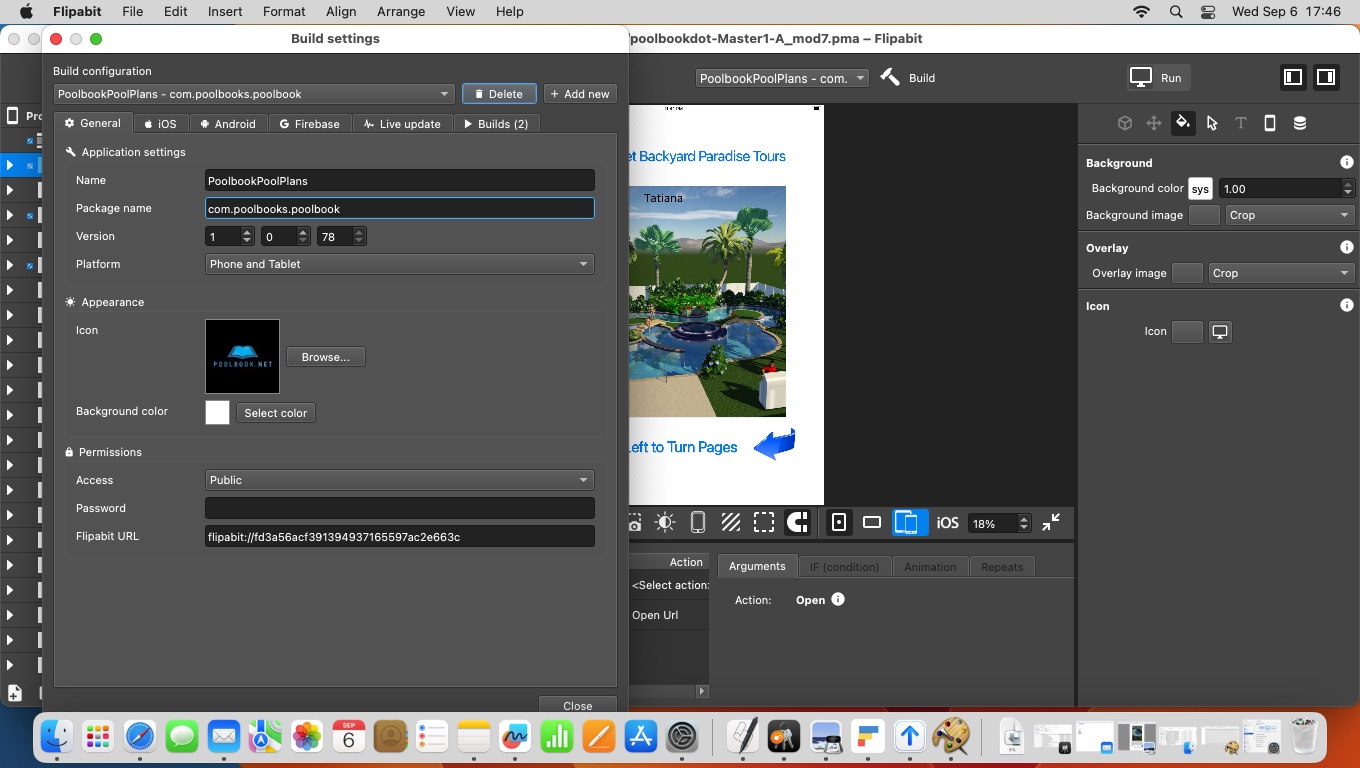Select landscape orientation icon
The image size is (1360, 768).
(872, 522)
